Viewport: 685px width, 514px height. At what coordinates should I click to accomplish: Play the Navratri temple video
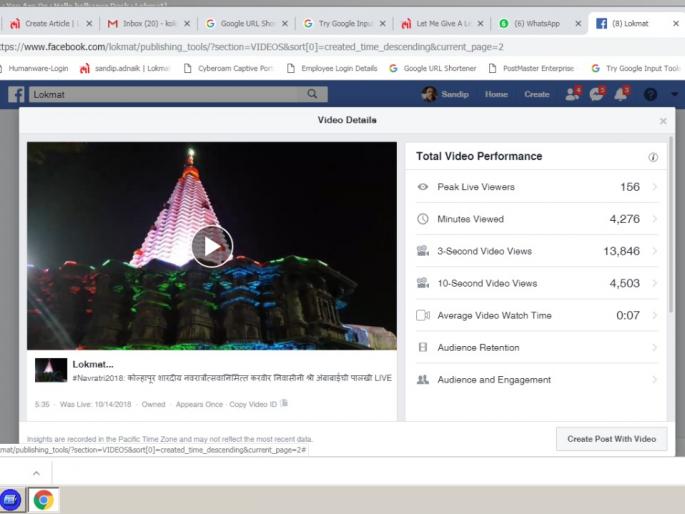coord(212,246)
